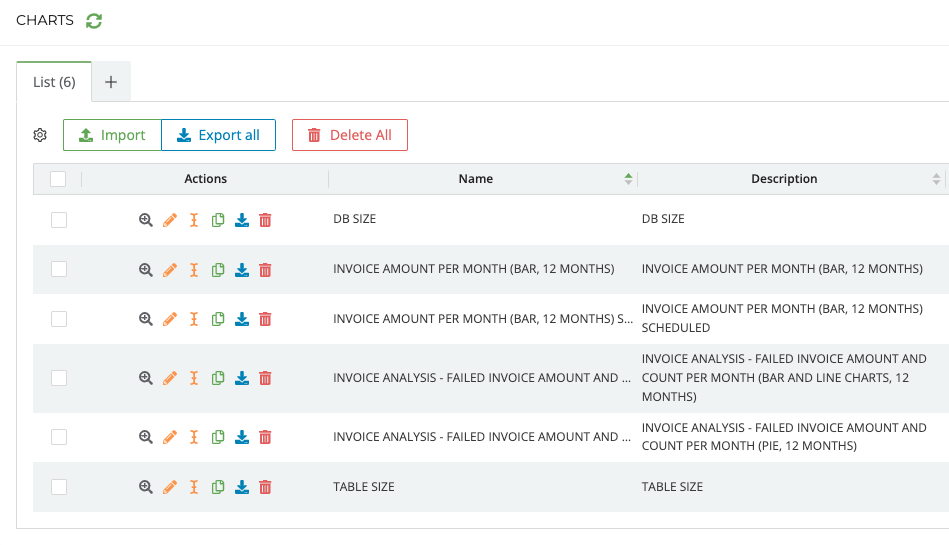Image resolution: width=949 pixels, height=545 pixels.
Task: Toggle the select-all checkbox in table header
Action: [x=58, y=179]
